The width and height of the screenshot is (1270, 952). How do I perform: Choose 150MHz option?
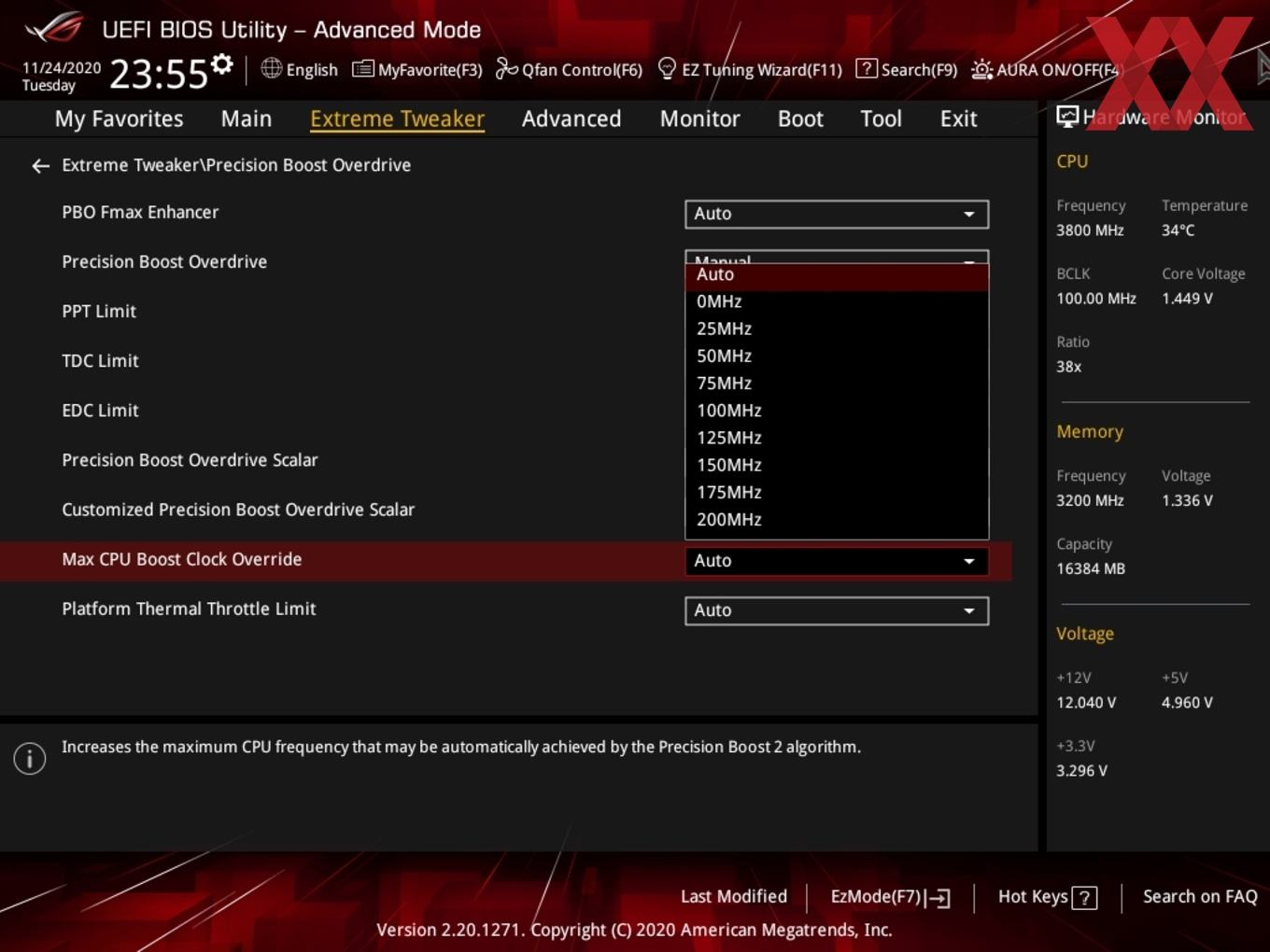(837, 465)
